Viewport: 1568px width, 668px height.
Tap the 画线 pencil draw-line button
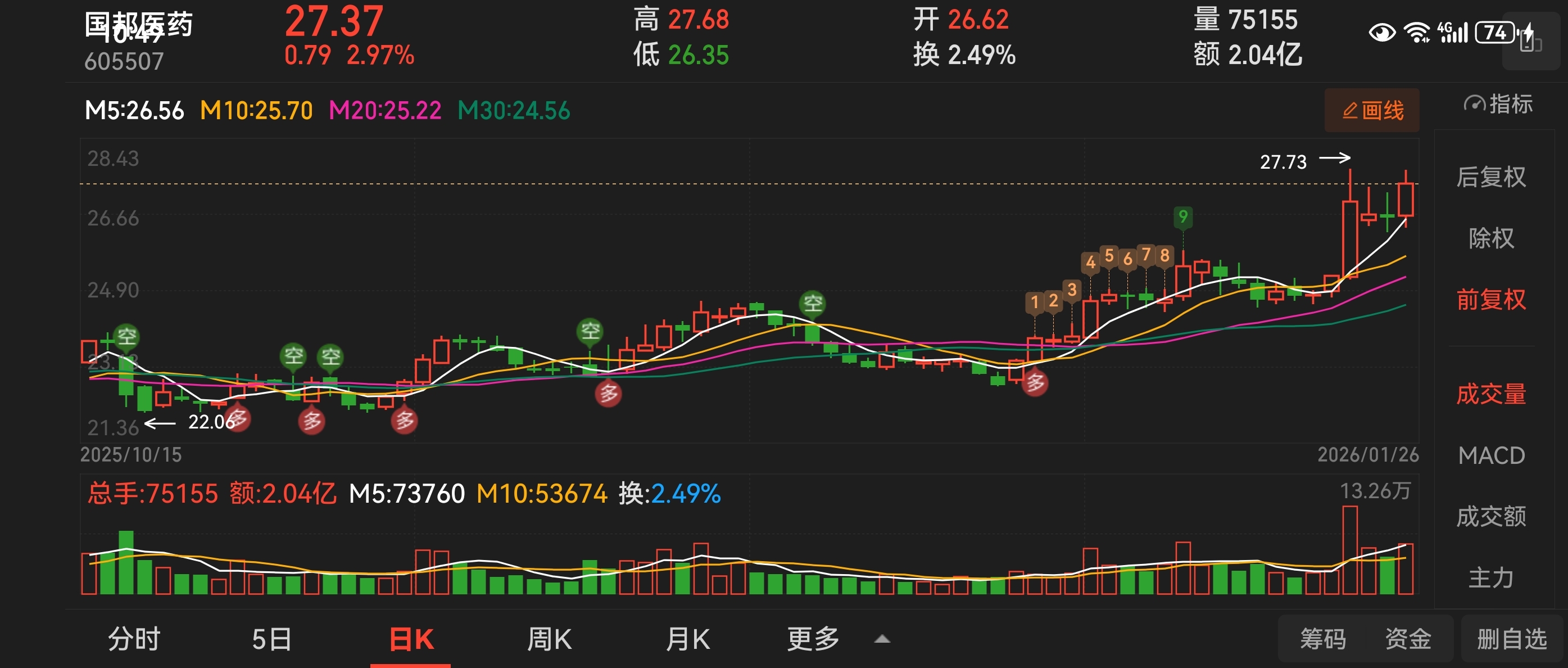tap(1372, 110)
